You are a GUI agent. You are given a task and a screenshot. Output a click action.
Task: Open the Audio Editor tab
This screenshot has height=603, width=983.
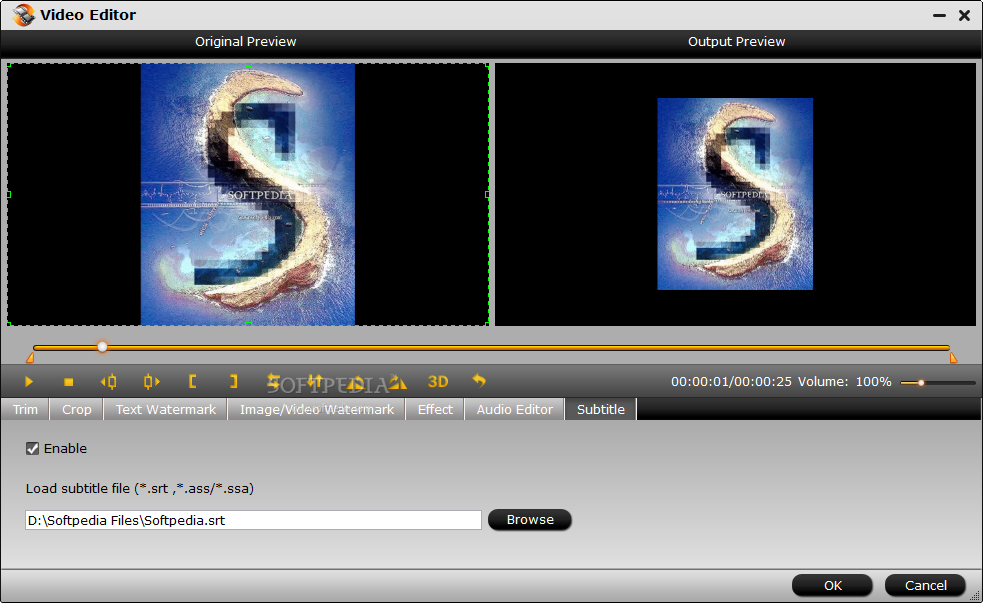point(515,409)
